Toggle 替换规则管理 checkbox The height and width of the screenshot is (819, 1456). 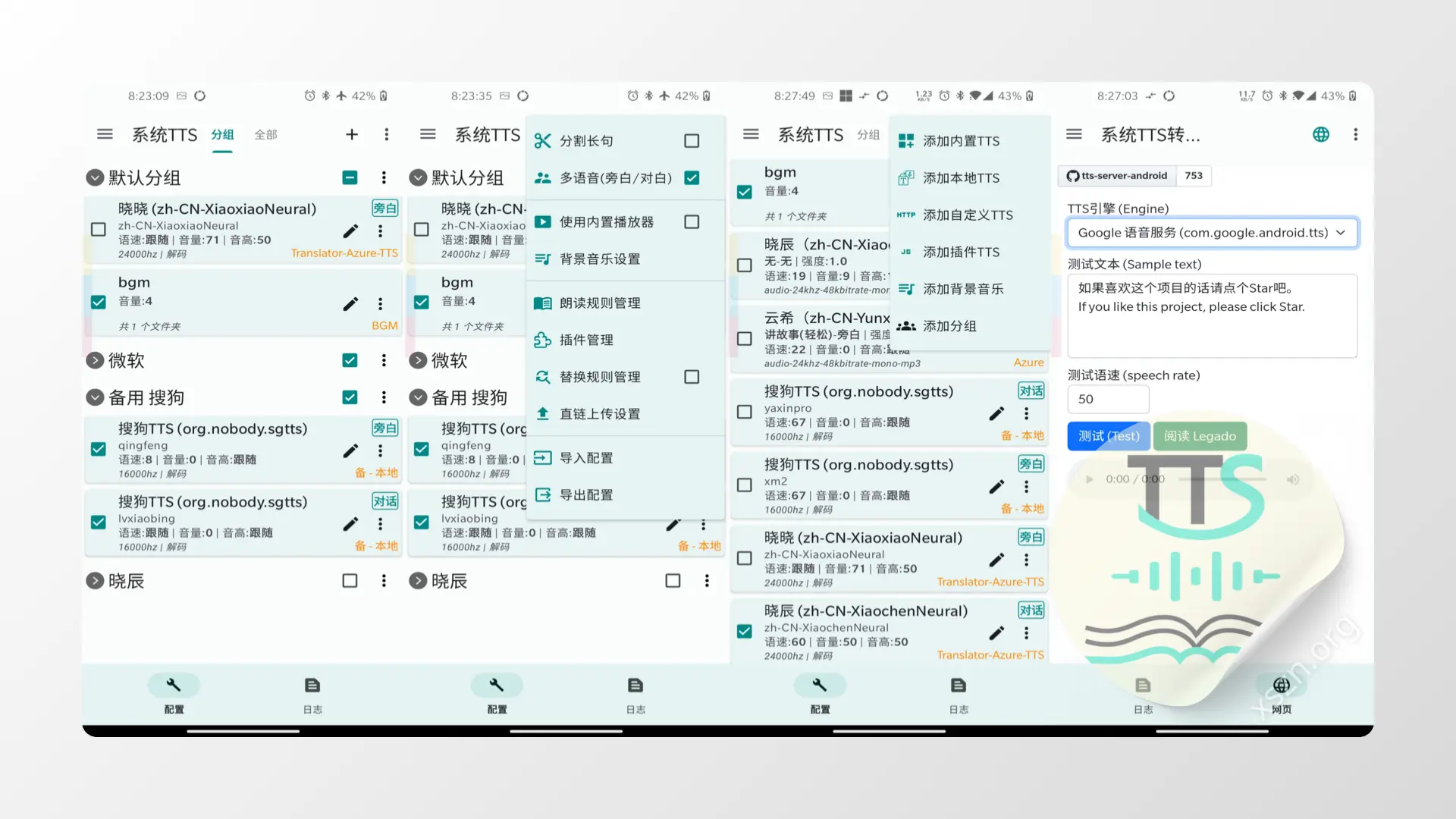coord(692,377)
